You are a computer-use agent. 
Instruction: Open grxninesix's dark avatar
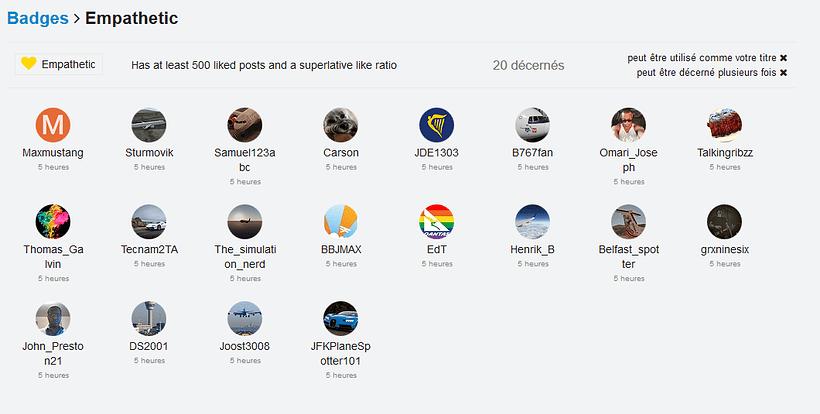724,222
